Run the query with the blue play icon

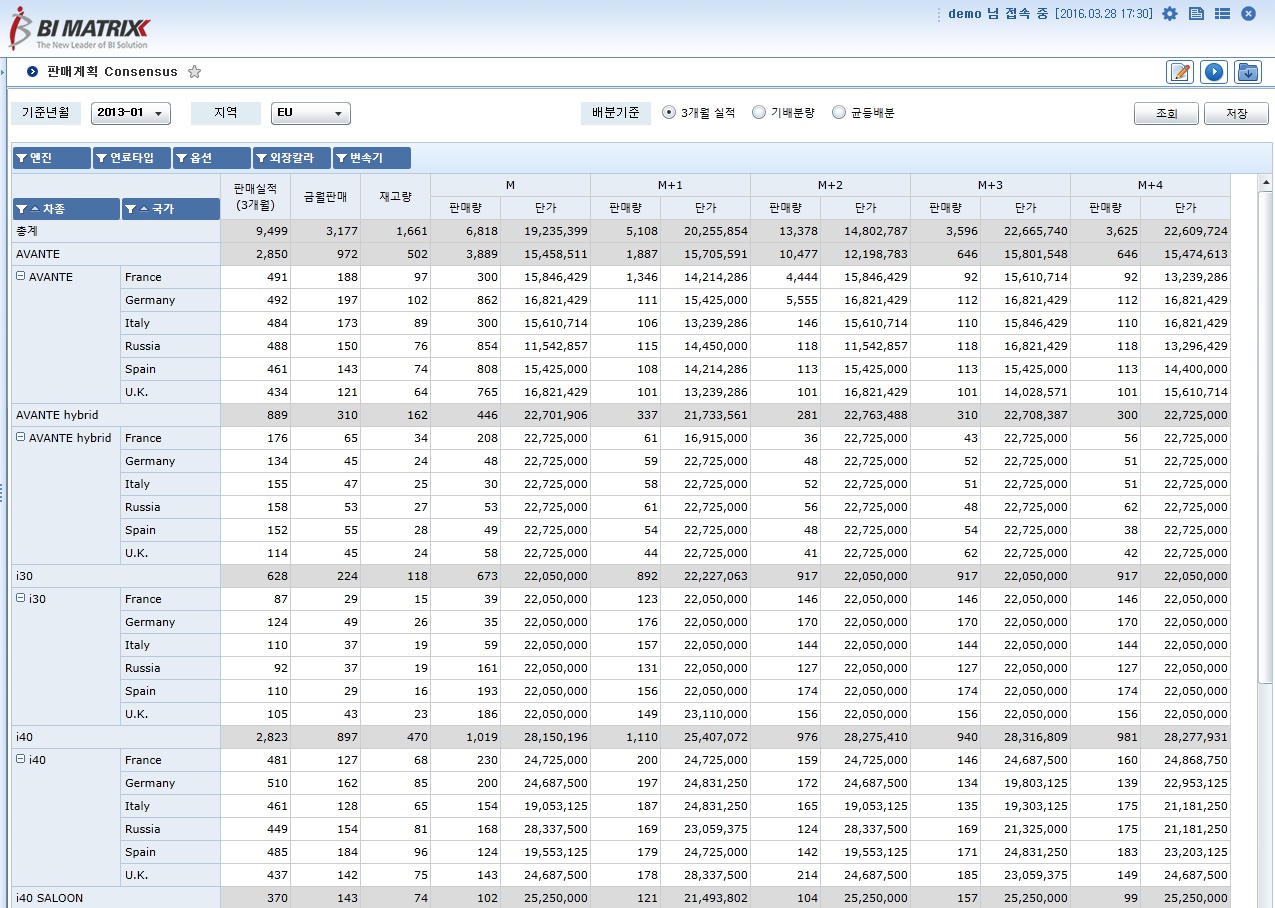click(1213, 71)
